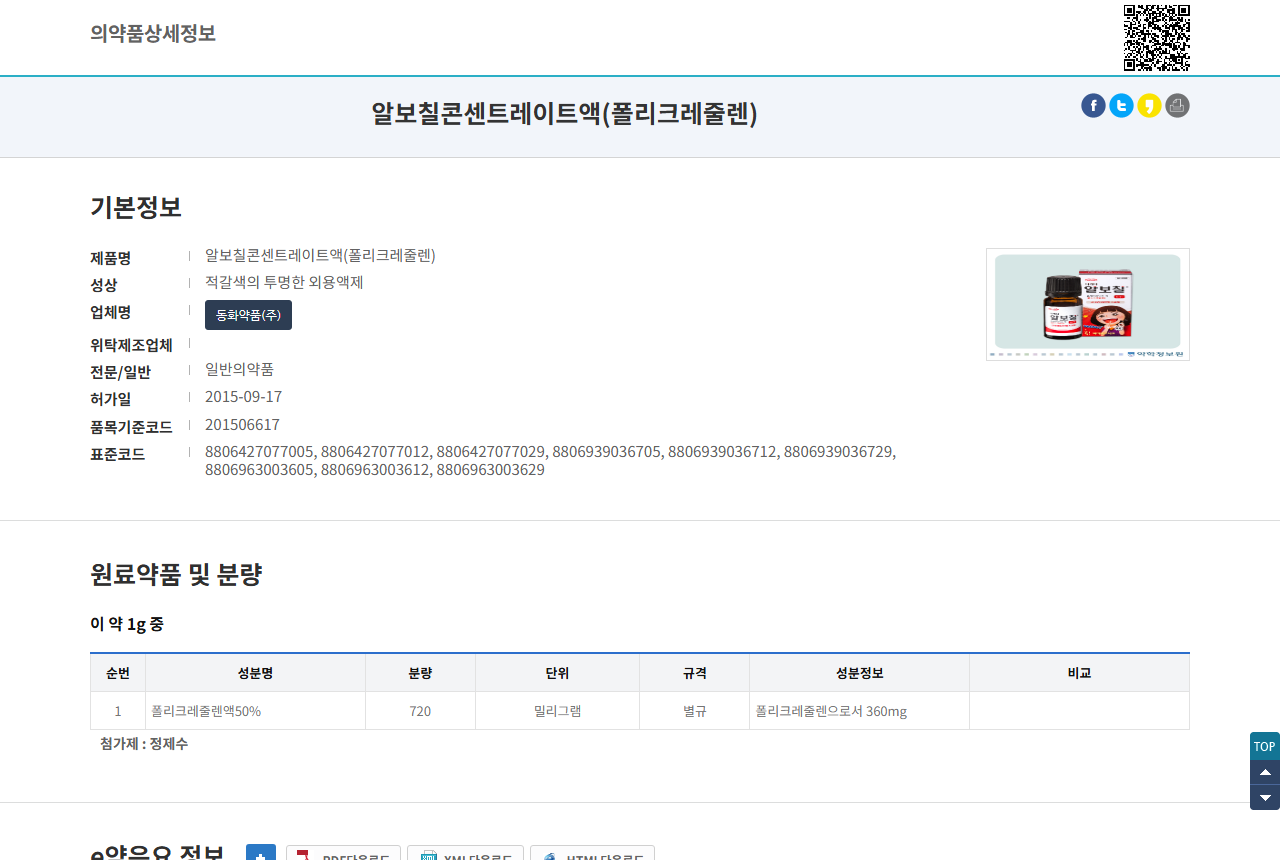The image size is (1280, 860).
Task: Share the page on Twitter
Action: [x=1121, y=106]
